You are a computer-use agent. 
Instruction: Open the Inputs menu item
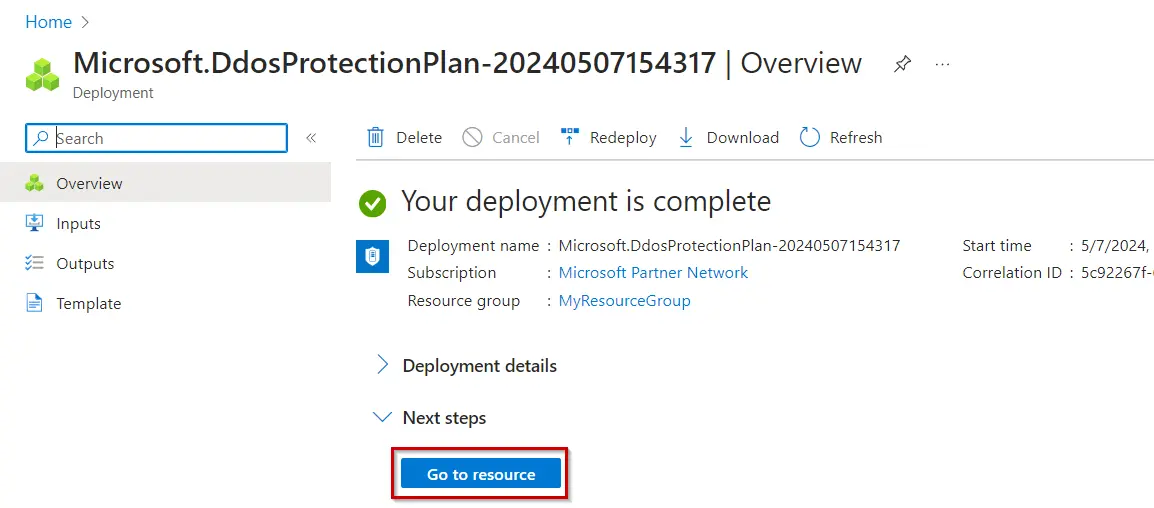click(78, 224)
